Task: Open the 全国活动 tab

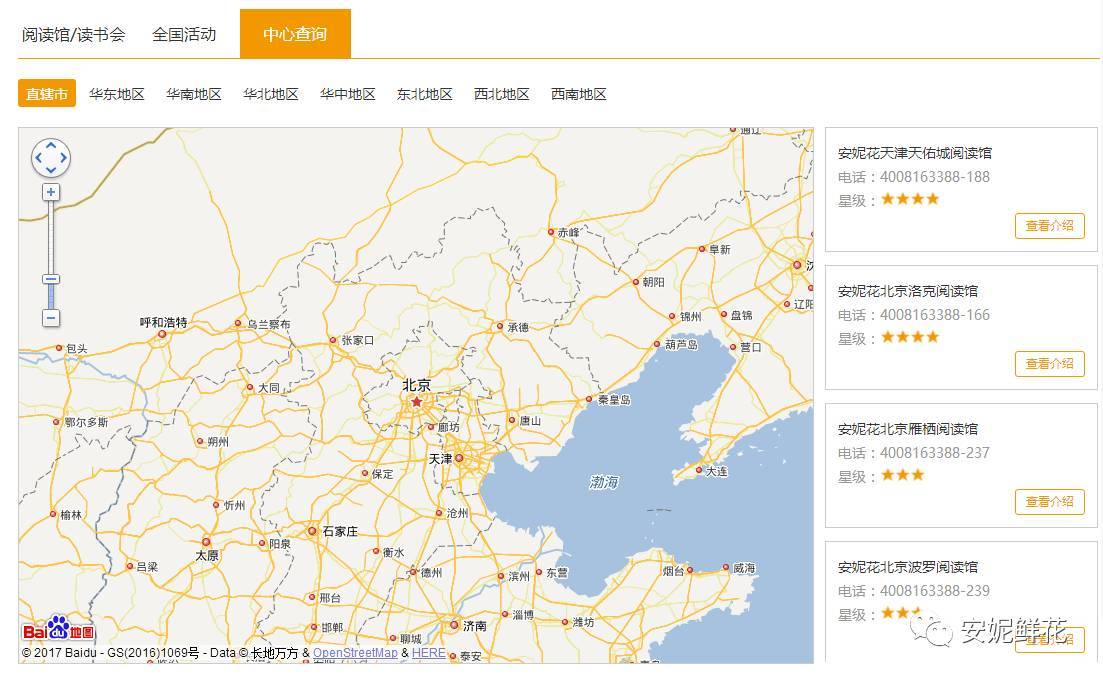Action: [x=184, y=33]
